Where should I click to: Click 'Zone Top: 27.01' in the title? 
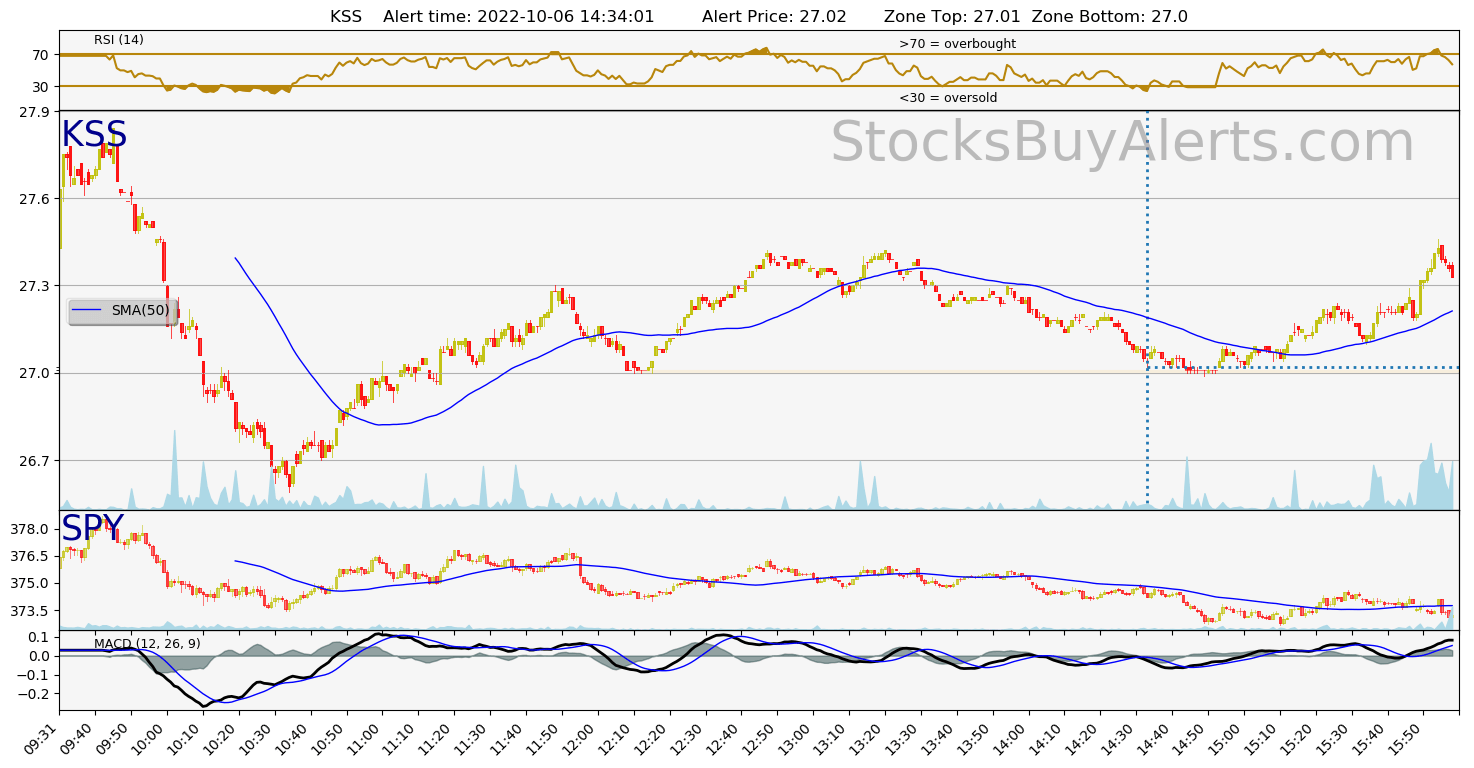tap(952, 17)
